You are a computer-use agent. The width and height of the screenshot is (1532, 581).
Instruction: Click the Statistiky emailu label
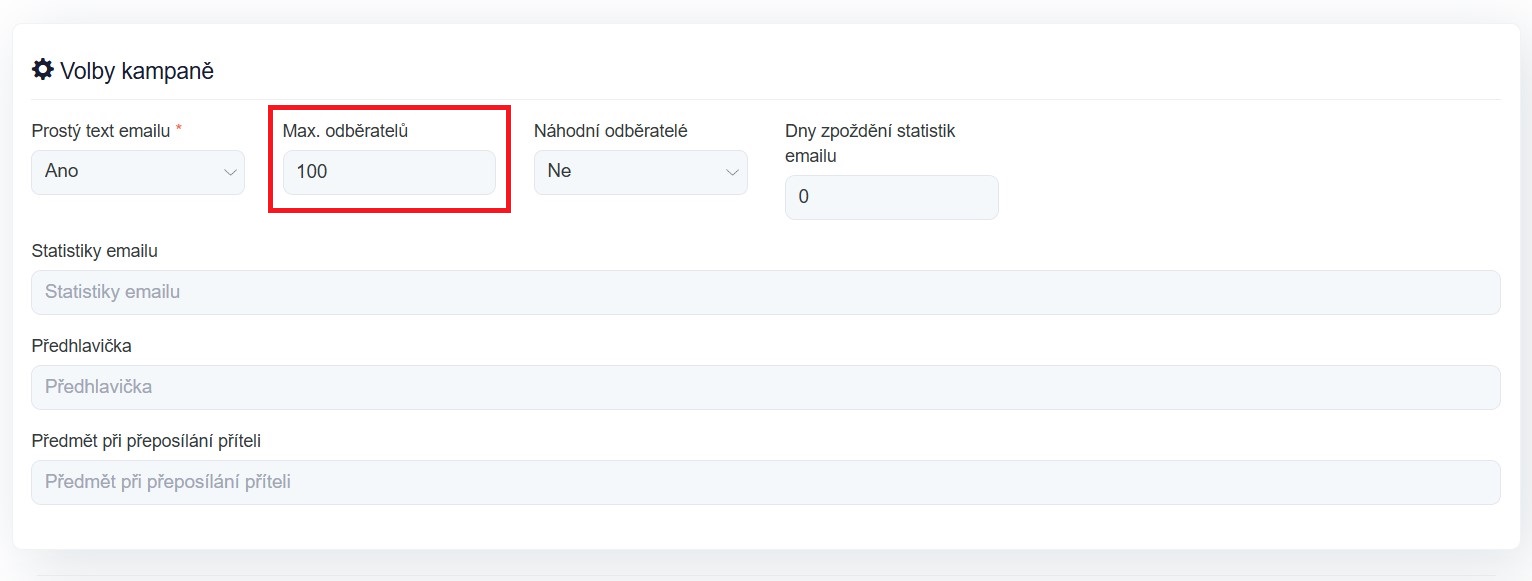point(94,251)
